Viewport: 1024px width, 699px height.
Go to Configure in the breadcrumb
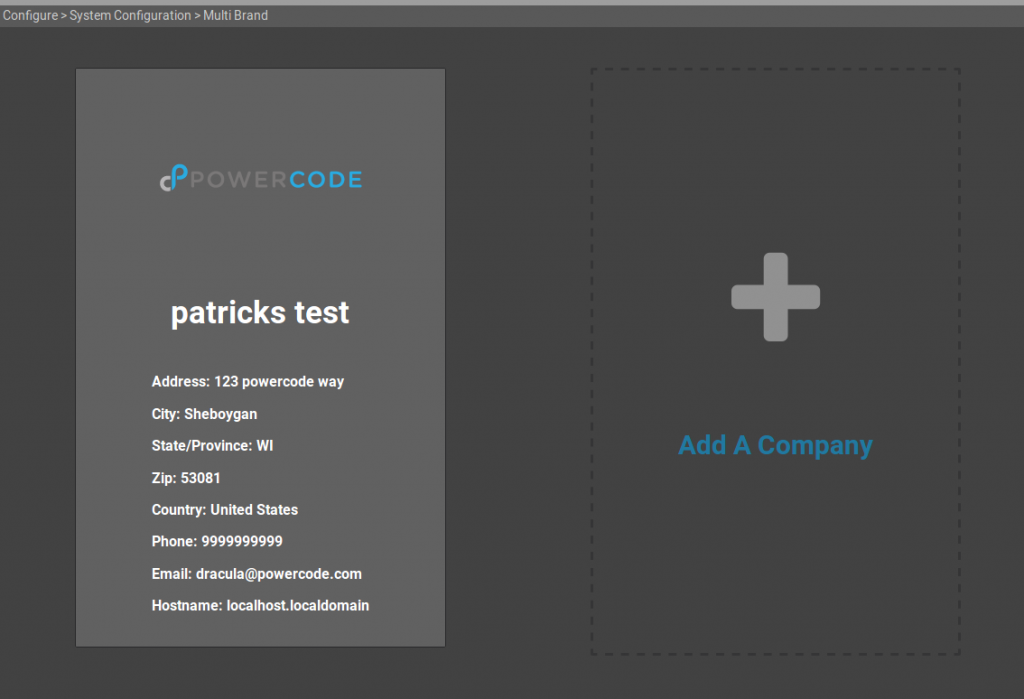pos(30,15)
